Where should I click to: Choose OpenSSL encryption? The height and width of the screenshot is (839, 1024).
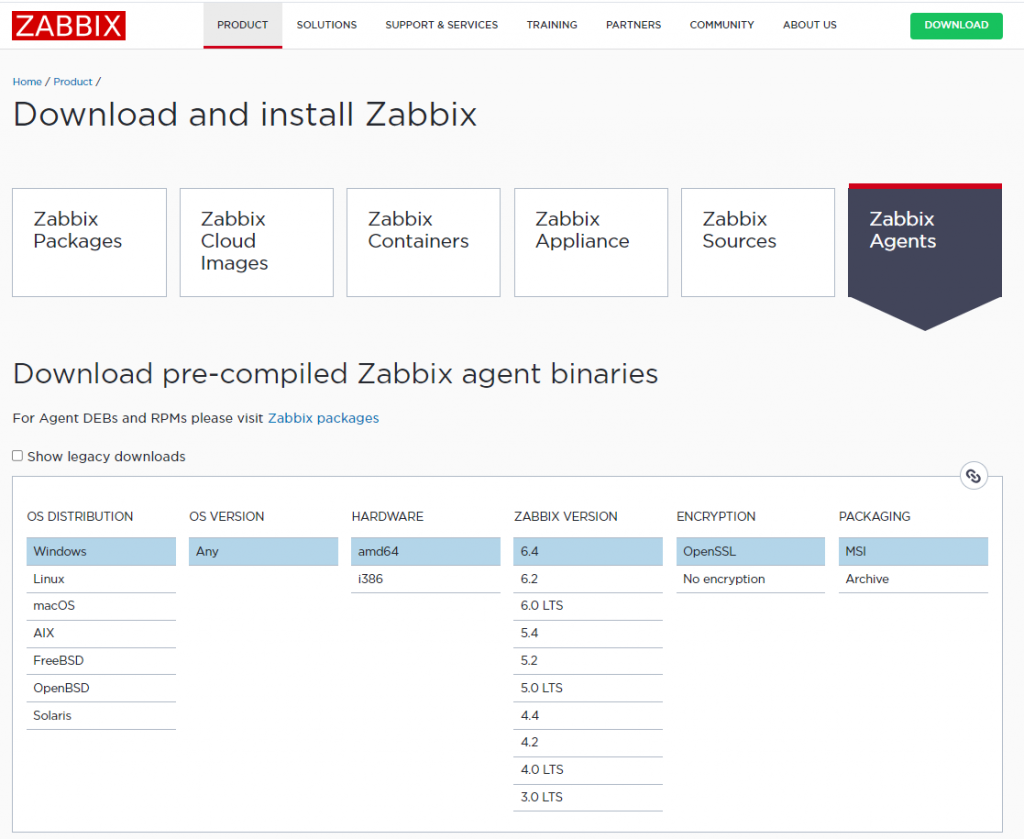point(751,551)
